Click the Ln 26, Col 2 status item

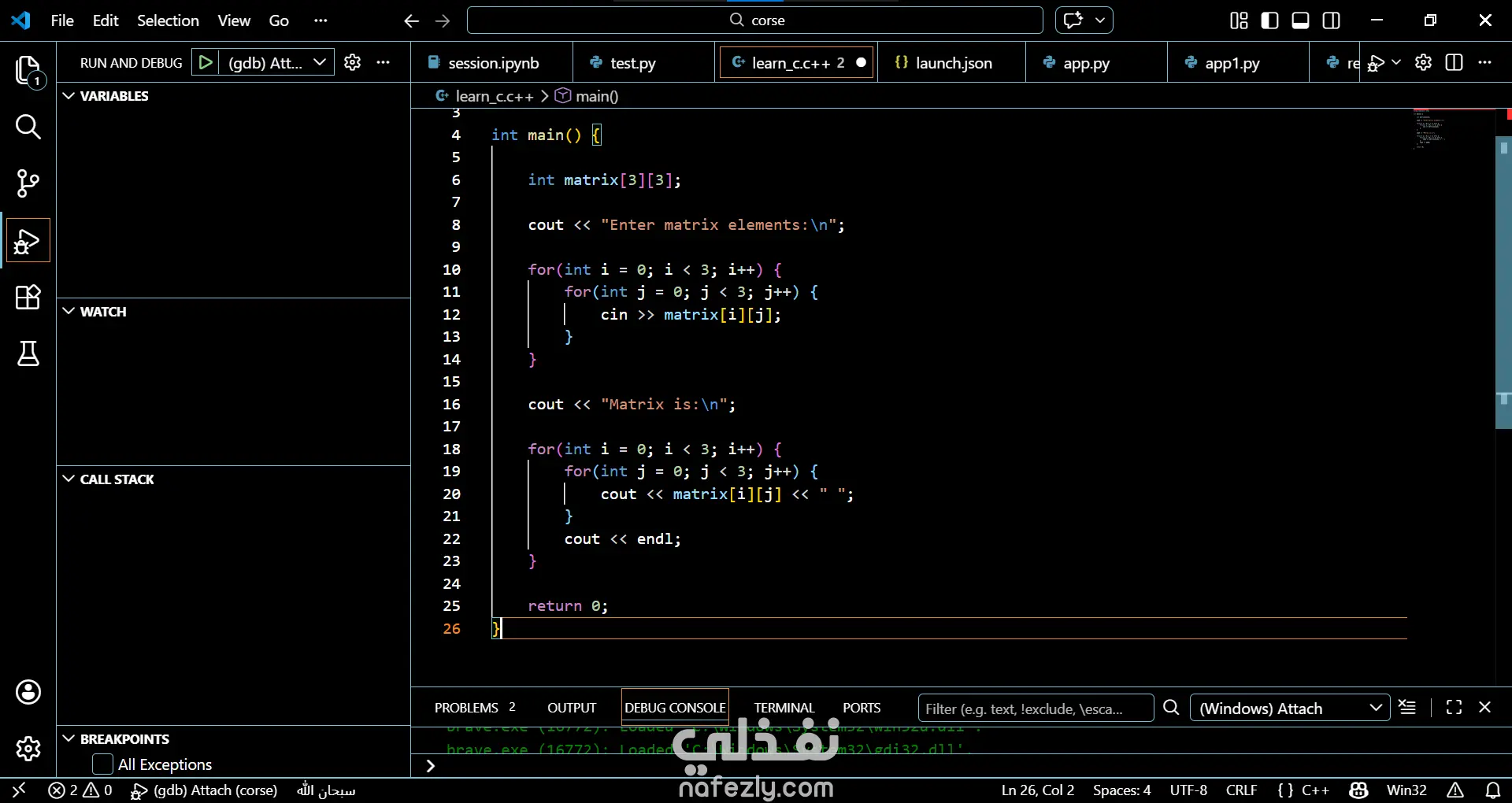[1038, 790]
